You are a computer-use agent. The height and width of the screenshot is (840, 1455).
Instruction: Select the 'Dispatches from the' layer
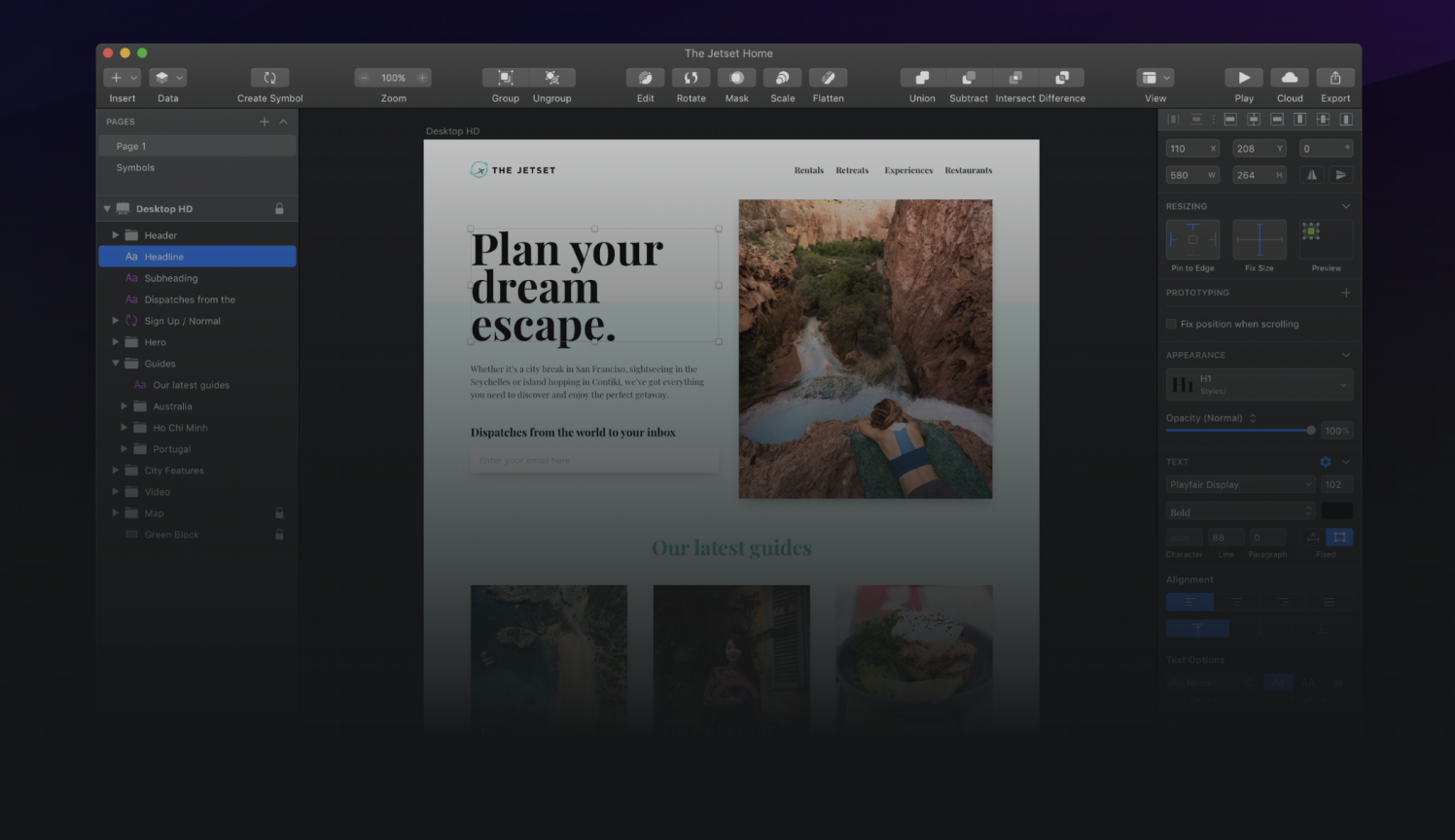pos(197,299)
